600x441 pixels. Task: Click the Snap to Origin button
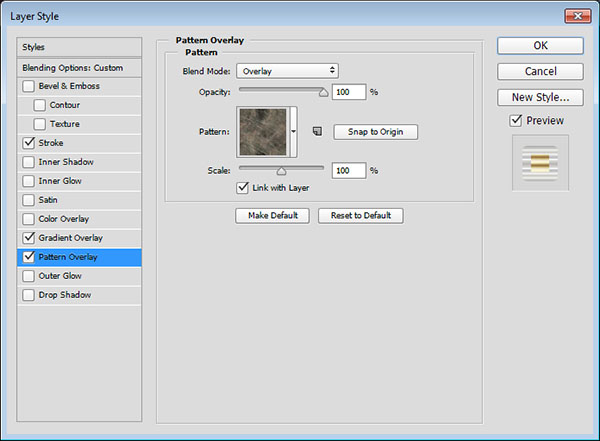tap(375, 132)
